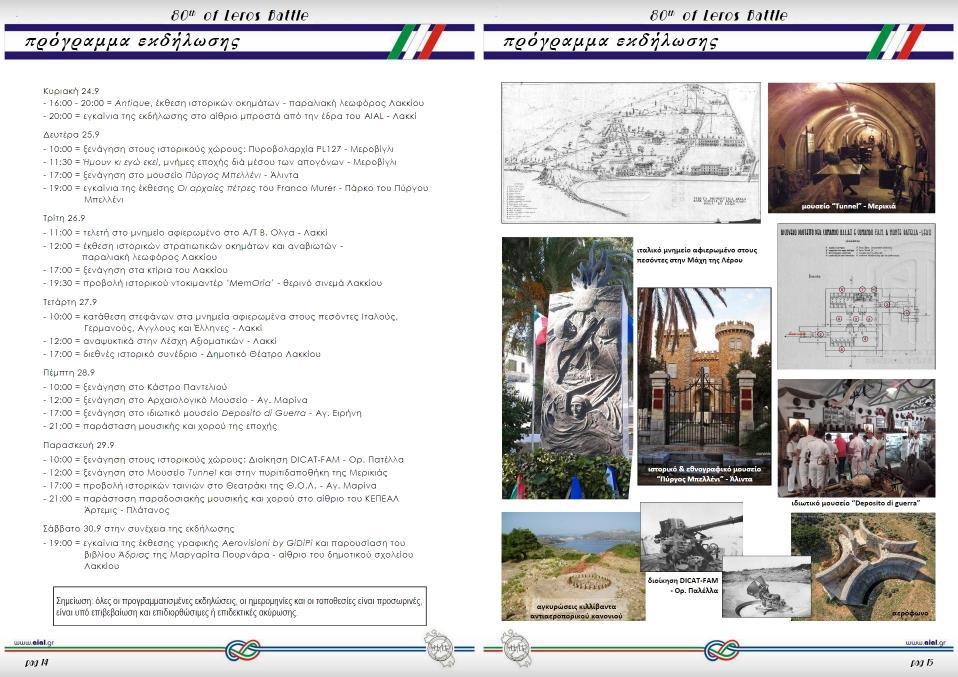Click the Α/Τ Β. Όλγα ceremony entry
This screenshot has height=677, width=958.
coord(185,232)
